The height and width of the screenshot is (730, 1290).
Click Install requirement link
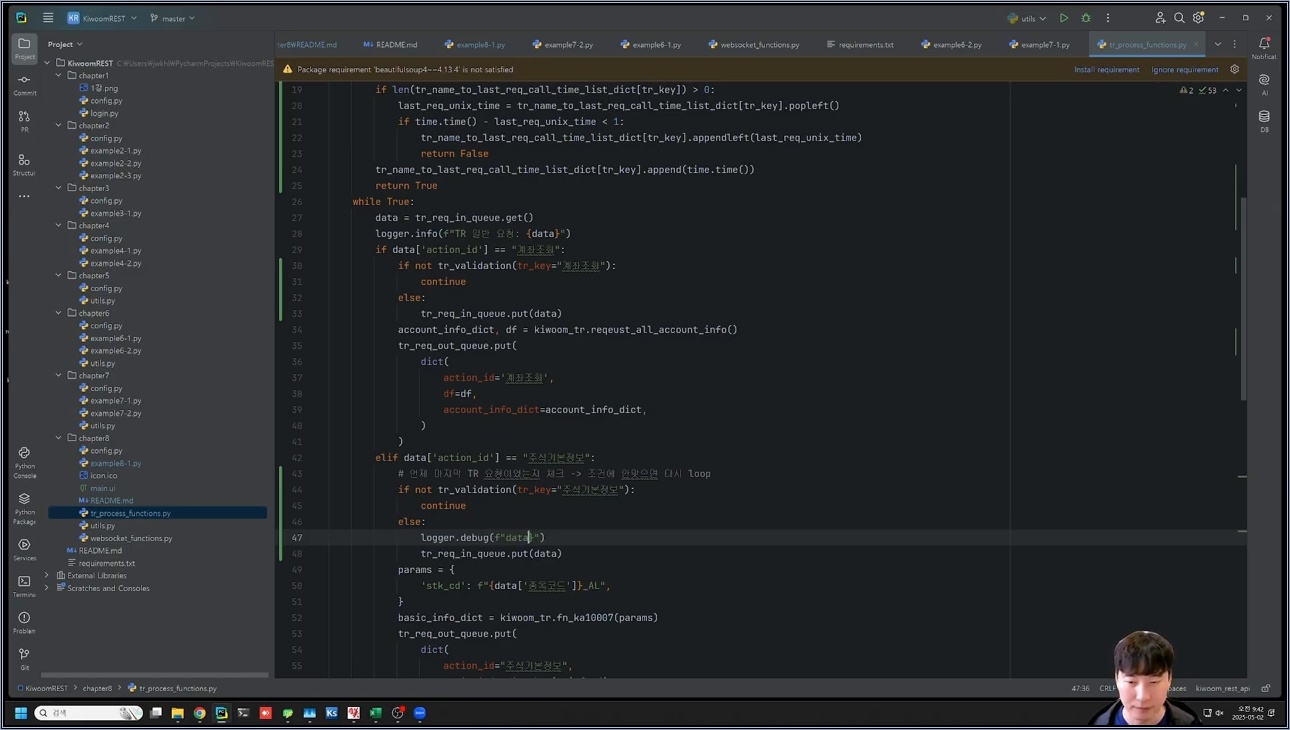(x=1106, y=70)
